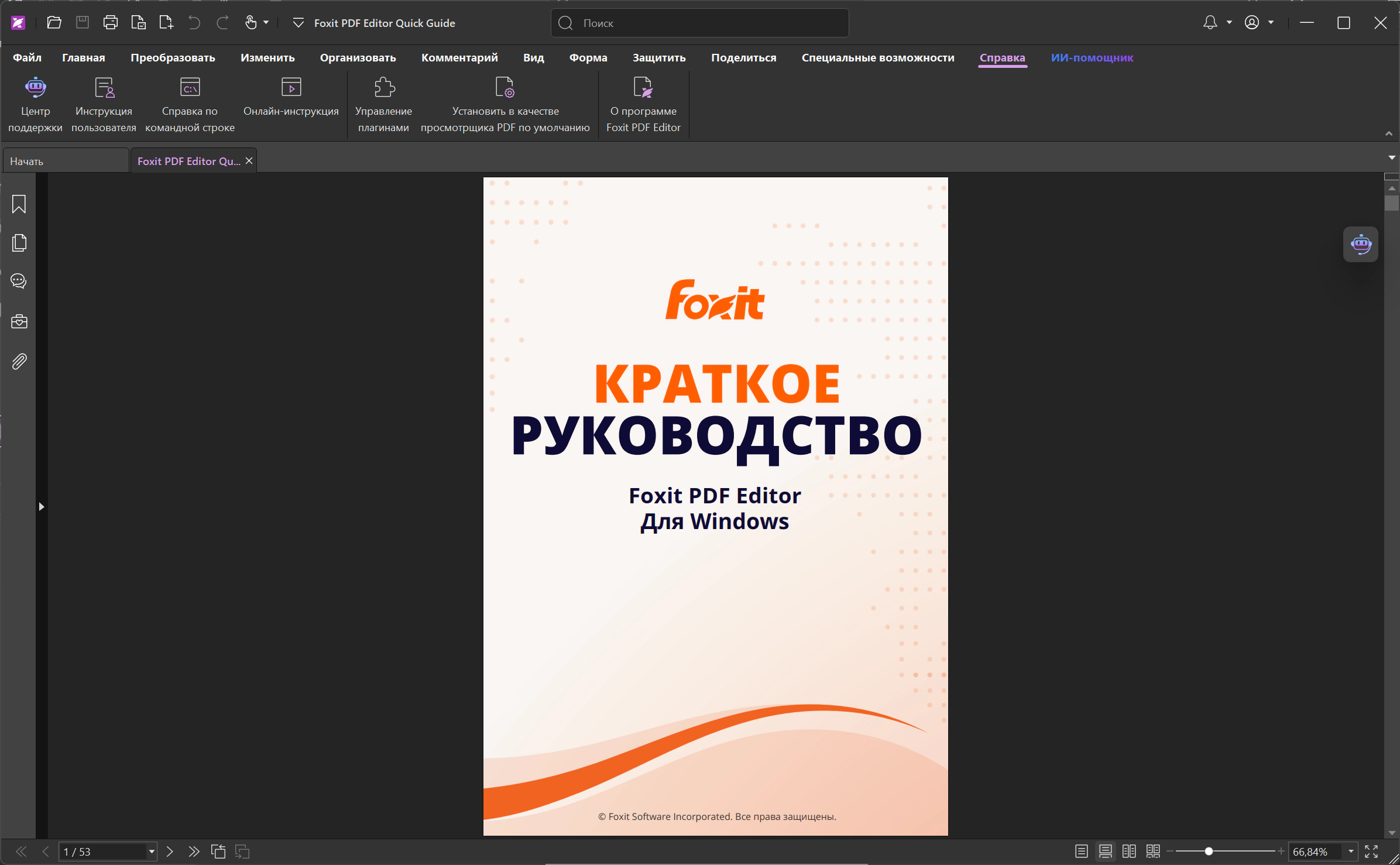Click the scroll down arrow of the document
Viewport: 1400px width, 865px height.
pos(1392,832)
